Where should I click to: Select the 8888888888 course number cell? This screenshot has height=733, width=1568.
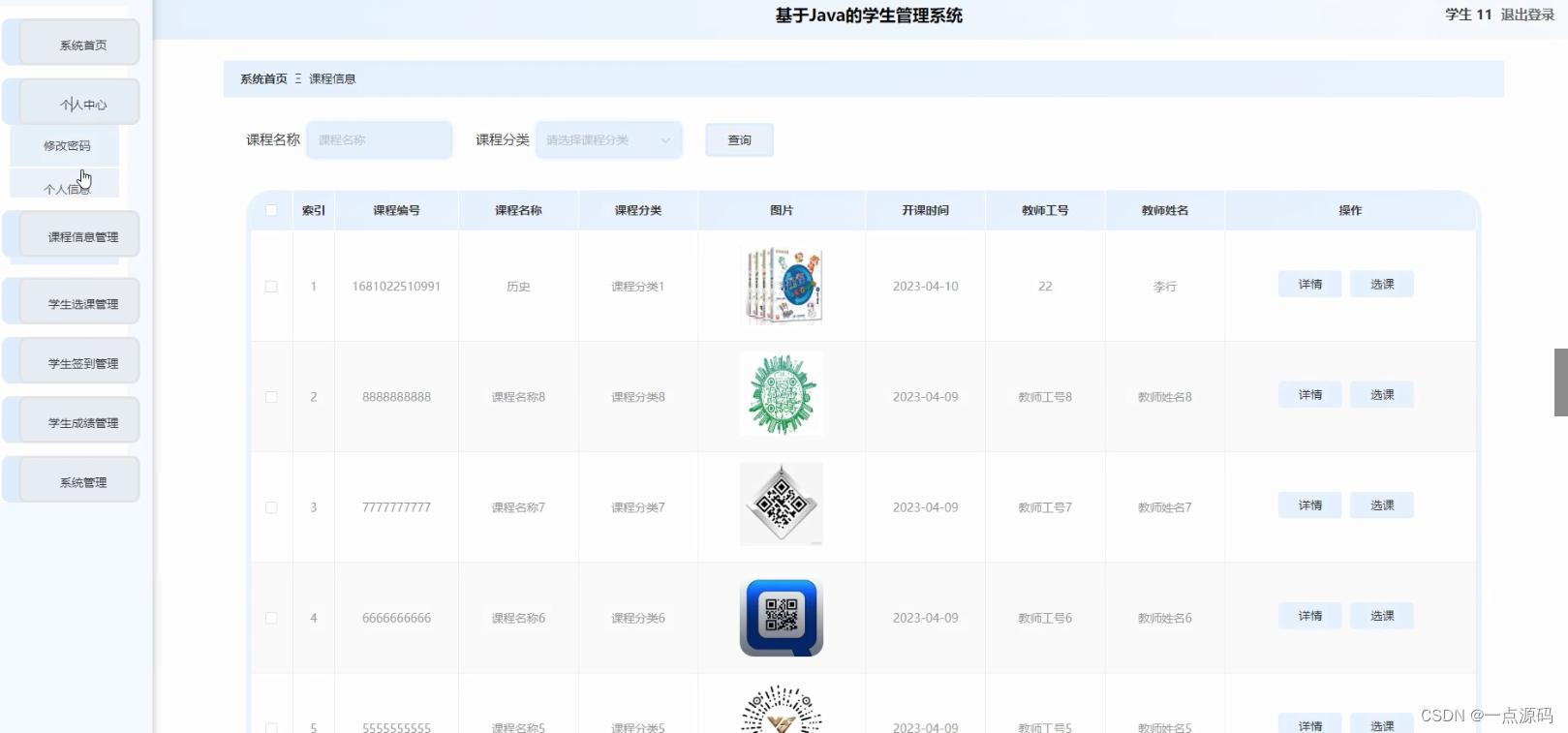tap(396, 397)
